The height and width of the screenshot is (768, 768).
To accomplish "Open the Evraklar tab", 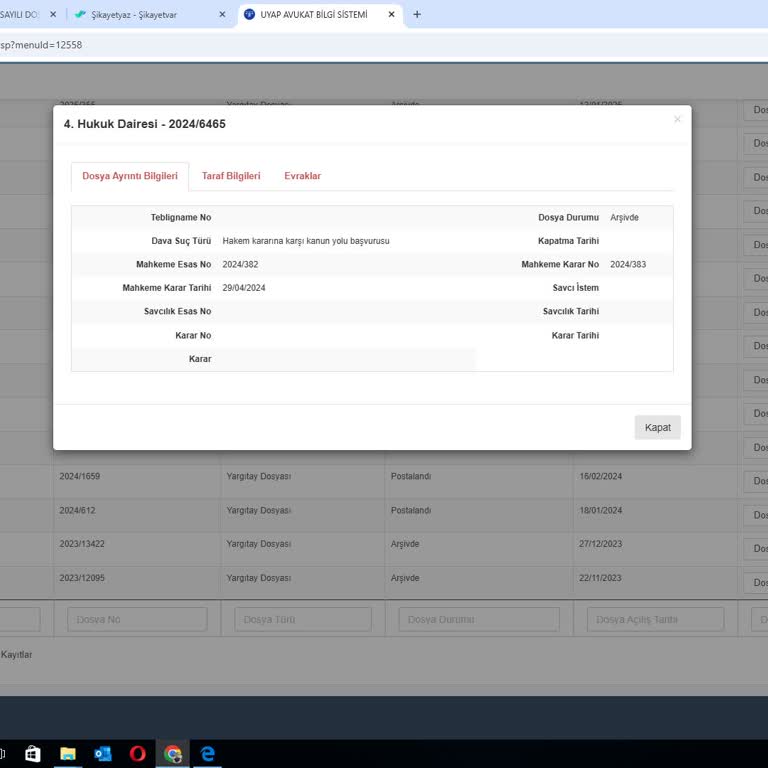I will 303,176.
